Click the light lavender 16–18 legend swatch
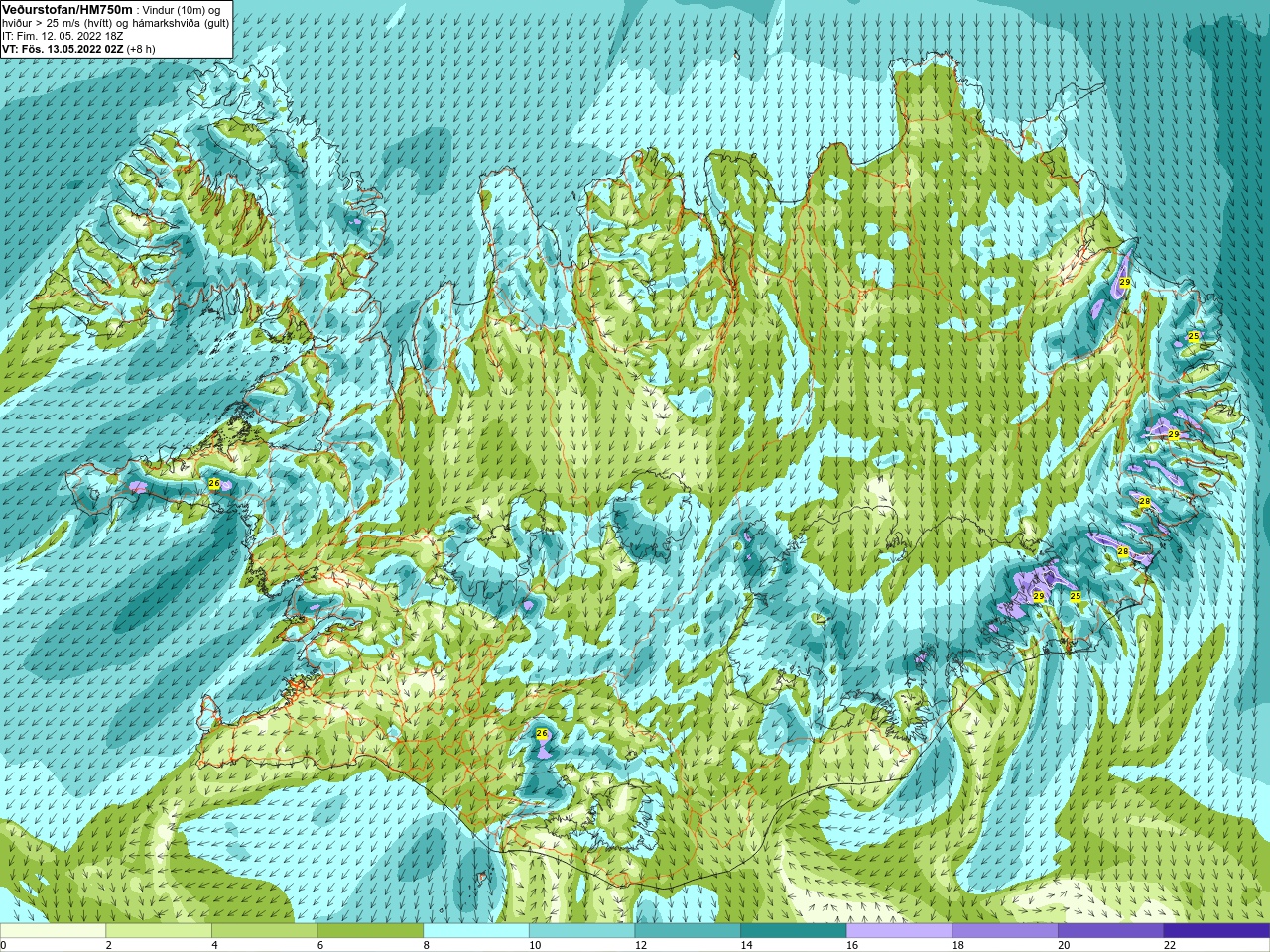 (x=899, y=931)
